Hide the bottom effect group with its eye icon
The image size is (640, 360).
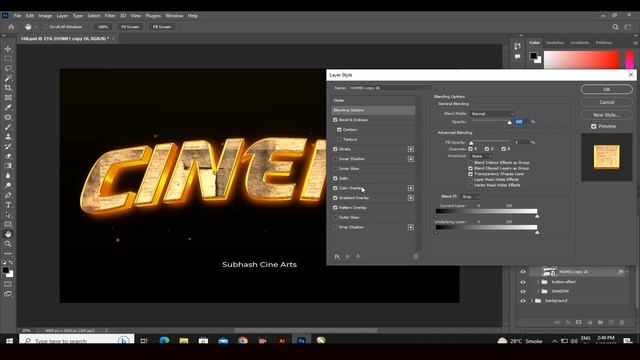523,282
